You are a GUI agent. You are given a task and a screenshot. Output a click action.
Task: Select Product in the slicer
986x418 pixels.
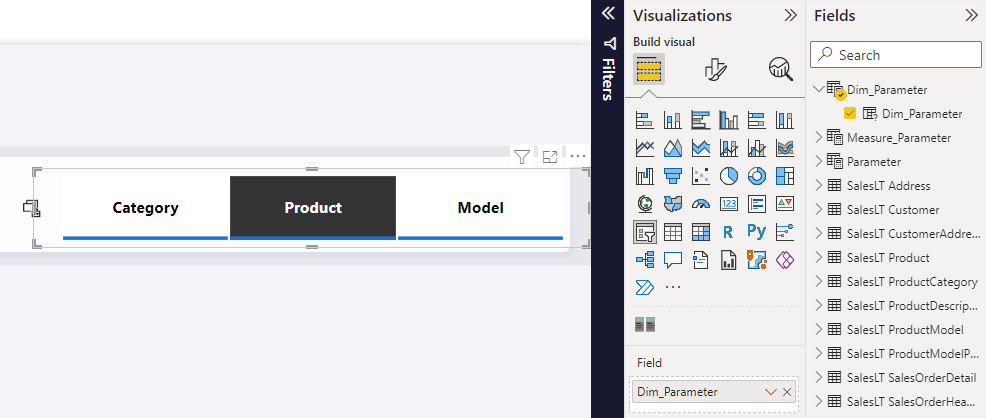pyautogui.click(x=313, y=208)
